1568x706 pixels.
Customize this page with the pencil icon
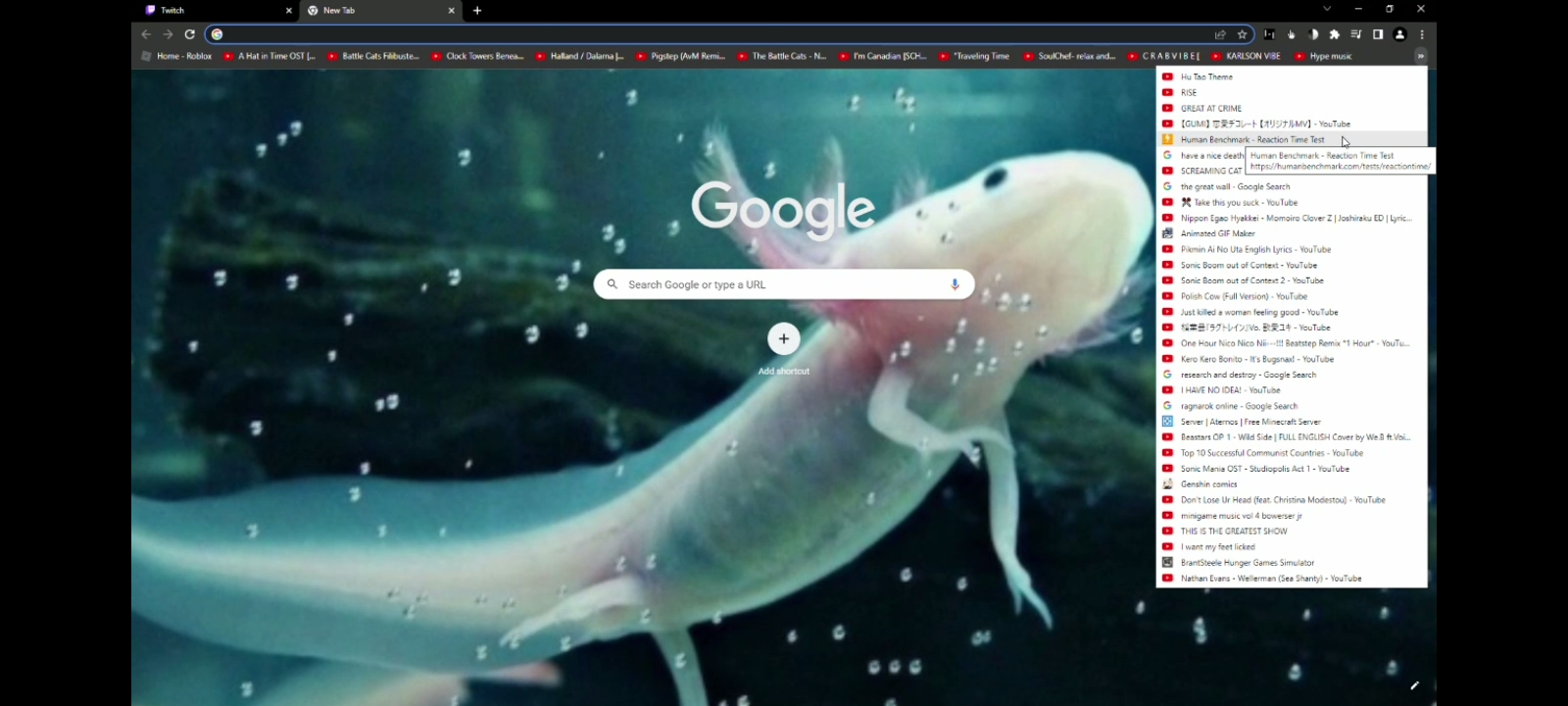click(1414, 685)
